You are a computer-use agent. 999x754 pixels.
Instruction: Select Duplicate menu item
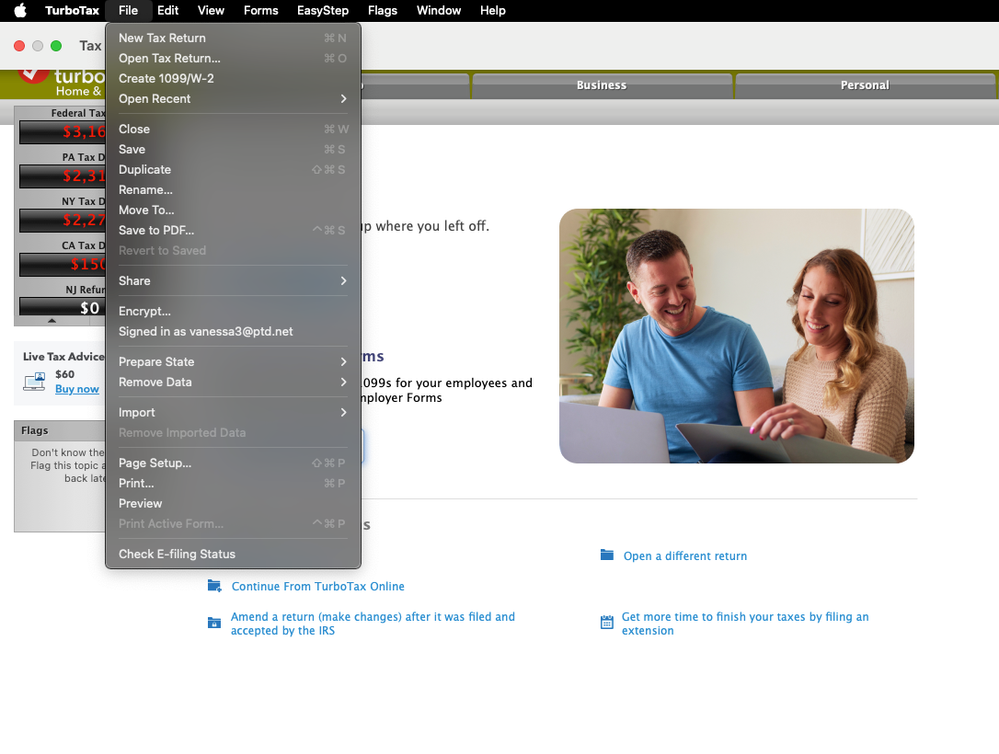pos(233,170)
